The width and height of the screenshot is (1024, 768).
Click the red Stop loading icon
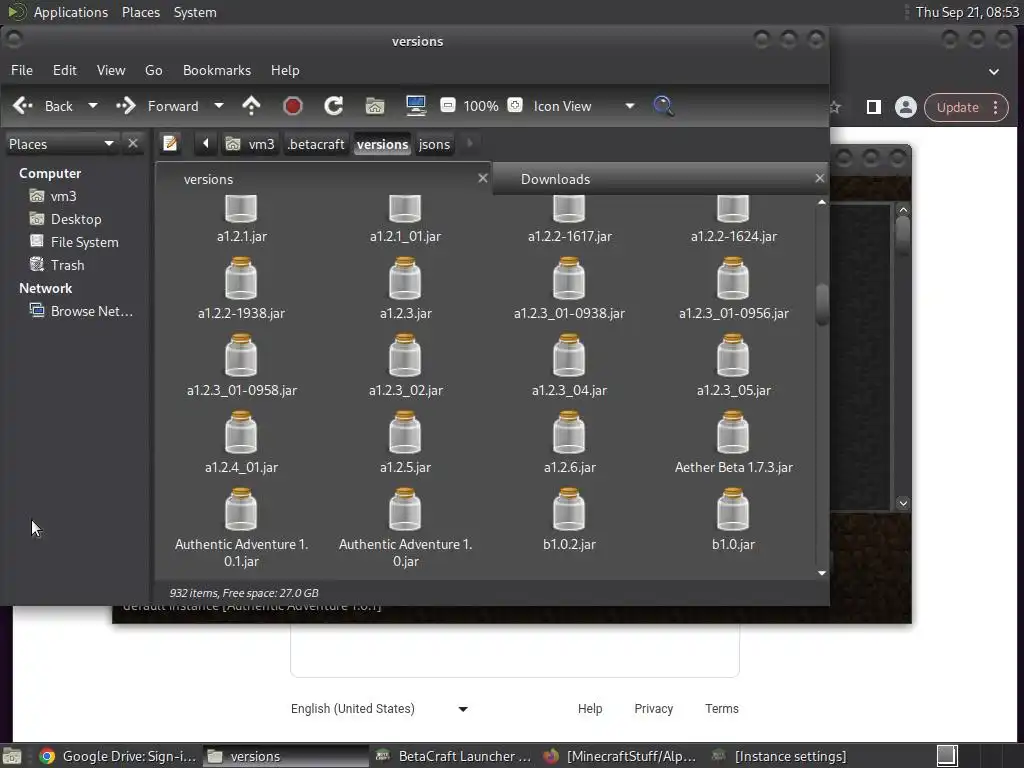click(x=293, y=106)
